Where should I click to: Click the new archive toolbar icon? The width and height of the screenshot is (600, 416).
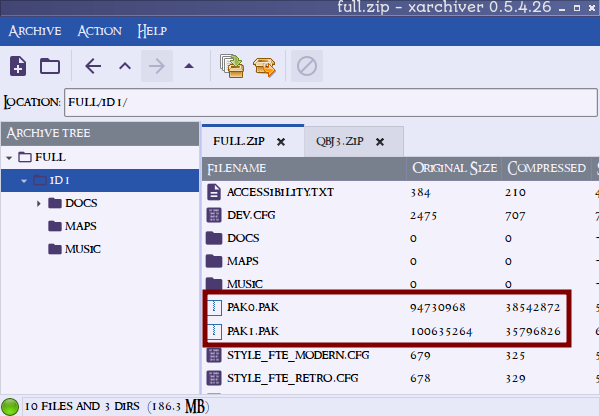[x=18, y=67]
